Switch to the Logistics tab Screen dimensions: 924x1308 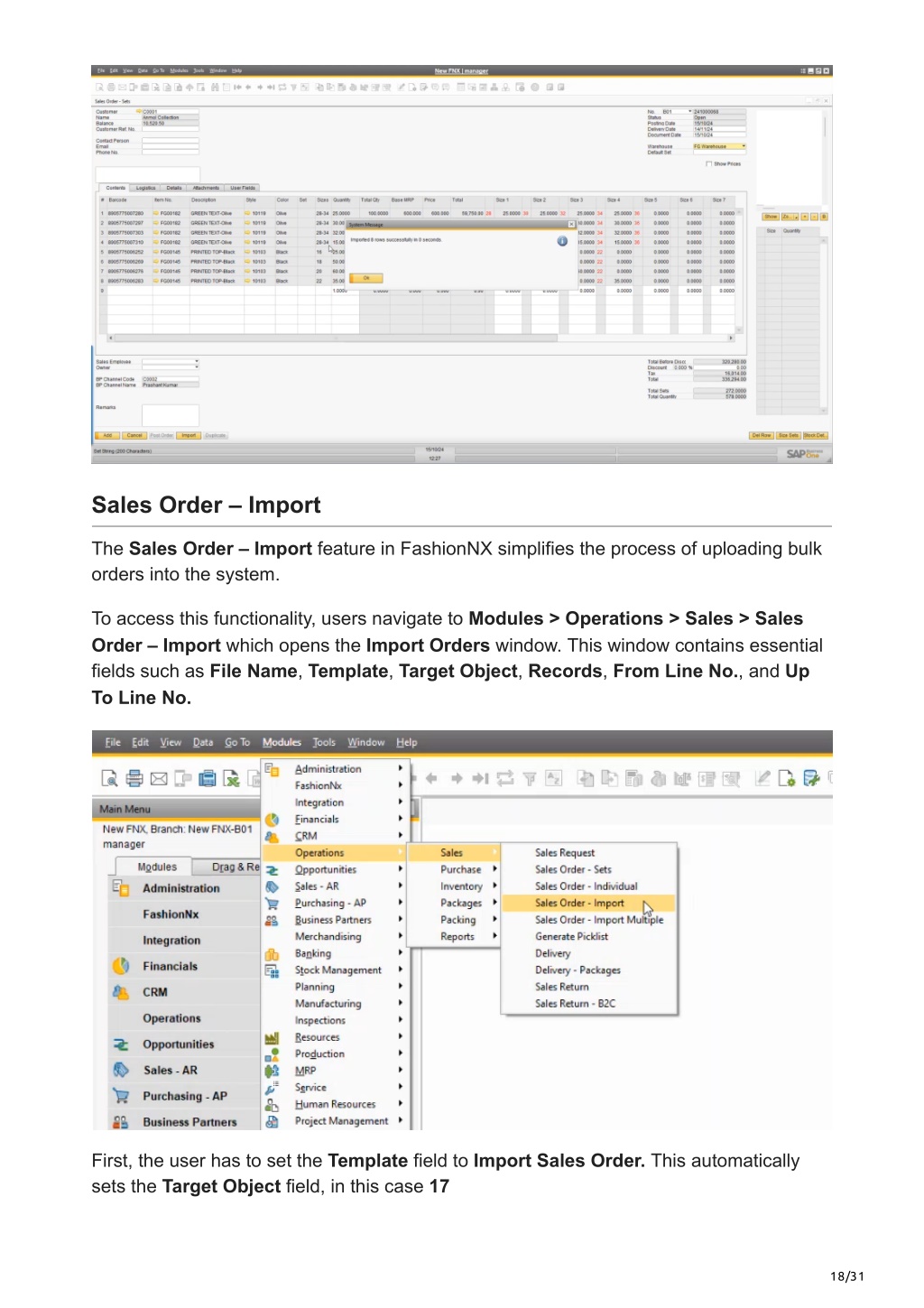click(146, 188)
